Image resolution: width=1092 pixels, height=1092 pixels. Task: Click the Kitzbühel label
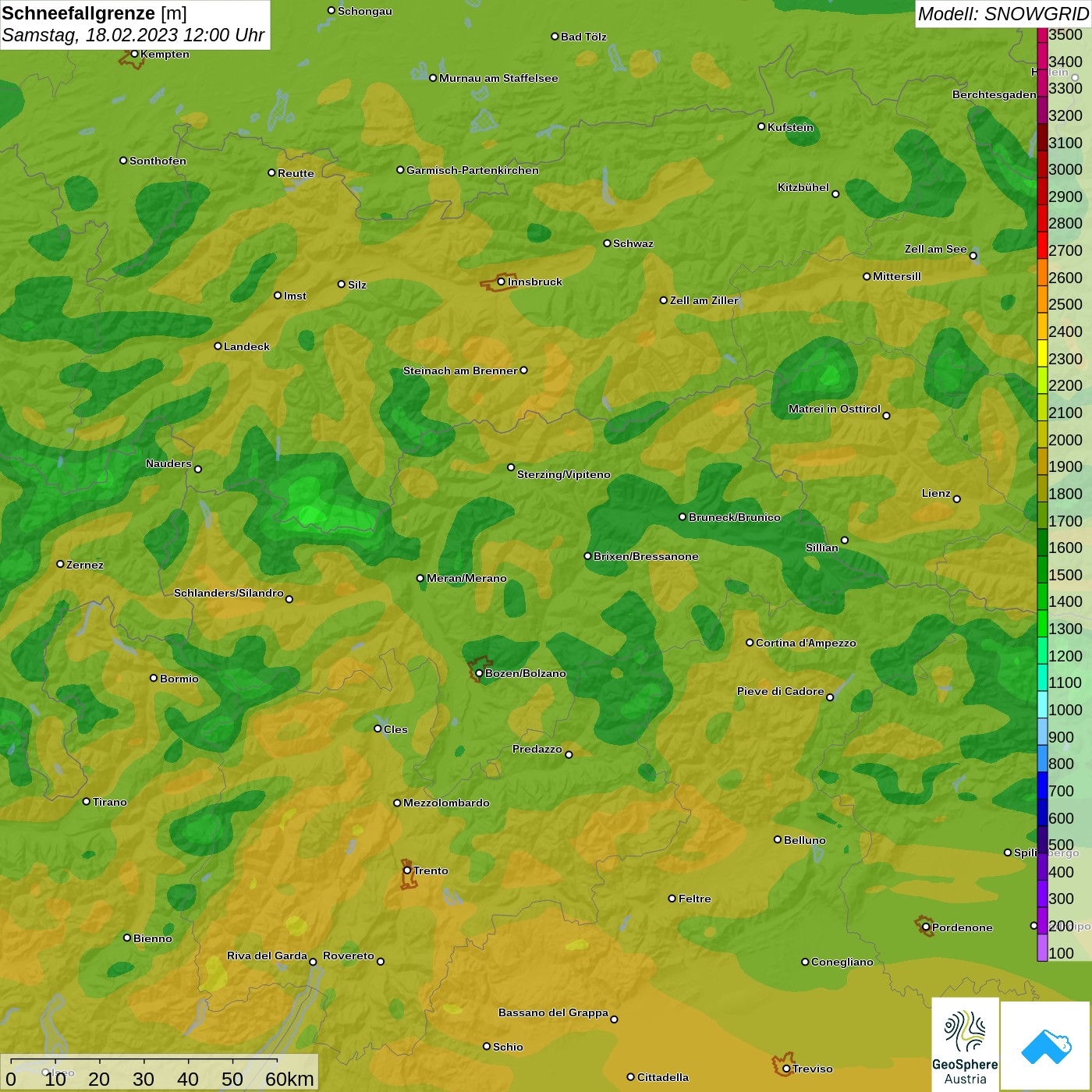803,187
